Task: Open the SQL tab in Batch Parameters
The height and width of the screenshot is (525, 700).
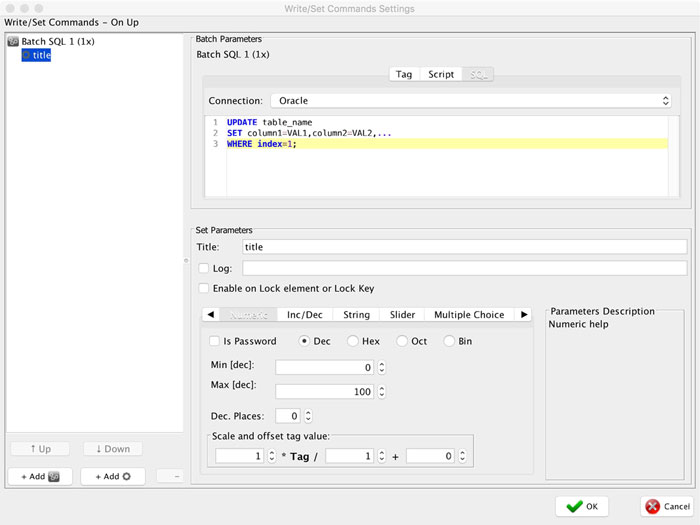Action: [x=478, y=75]
